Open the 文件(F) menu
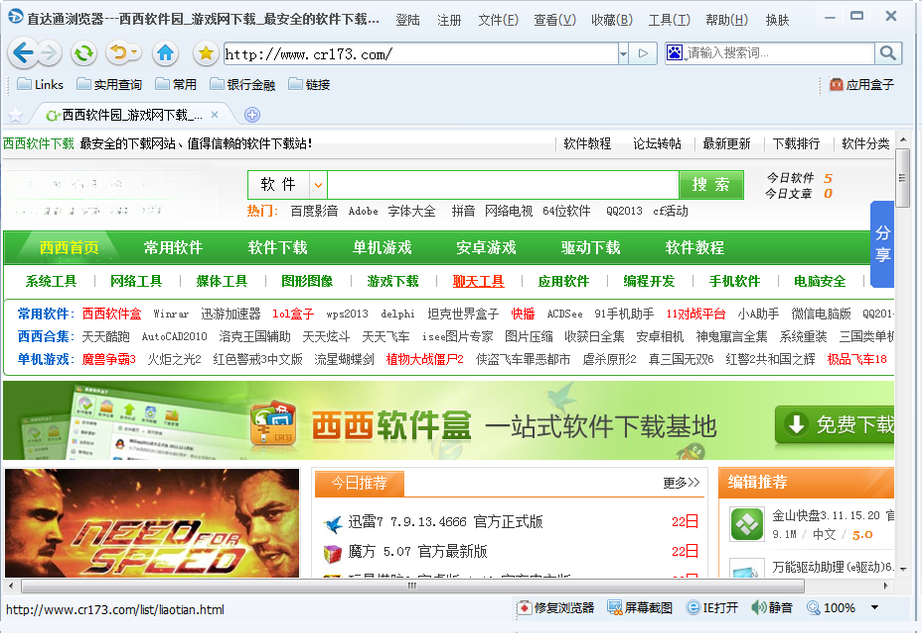 (498, 21)
